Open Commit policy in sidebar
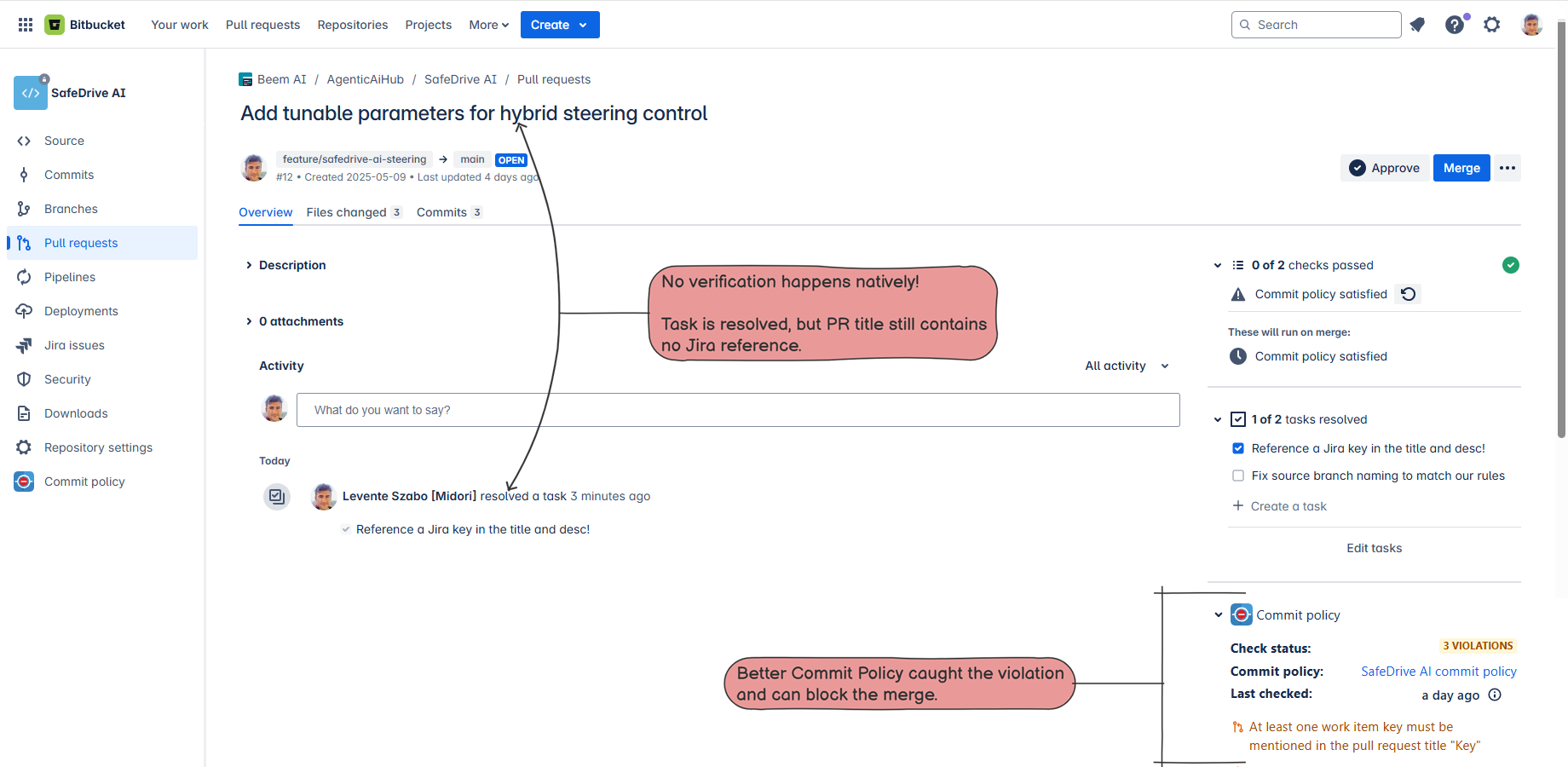Screen dimensions: 1568x767 (102, 482)
